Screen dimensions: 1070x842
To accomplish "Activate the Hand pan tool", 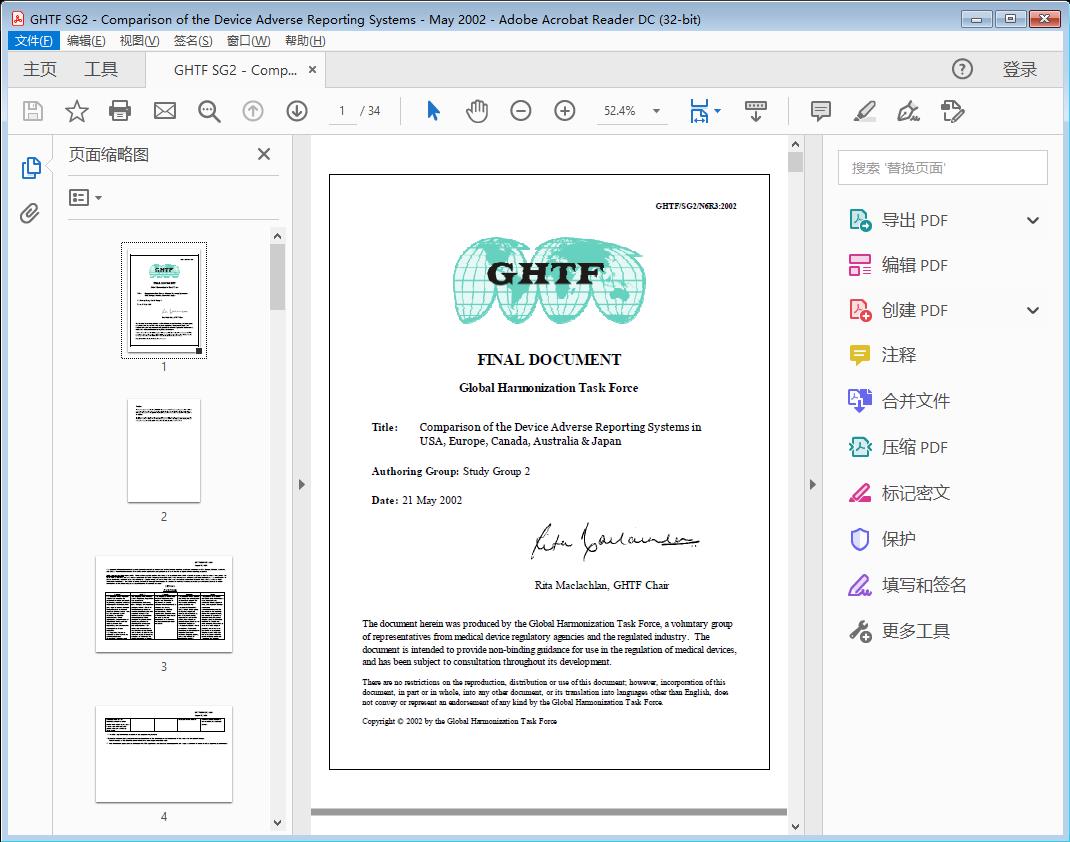I will pyautogui.click(x=477, y=111).
